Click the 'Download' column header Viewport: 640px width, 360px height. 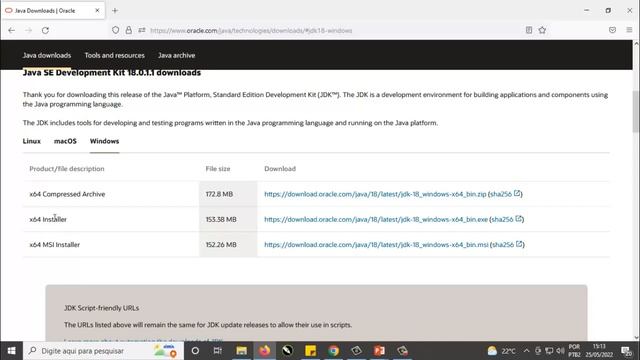coord(280,169)
